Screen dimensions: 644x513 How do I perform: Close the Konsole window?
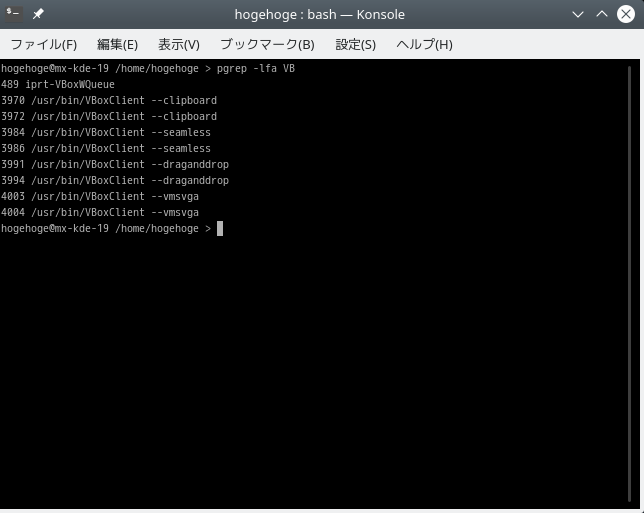(x=626, y=14)
